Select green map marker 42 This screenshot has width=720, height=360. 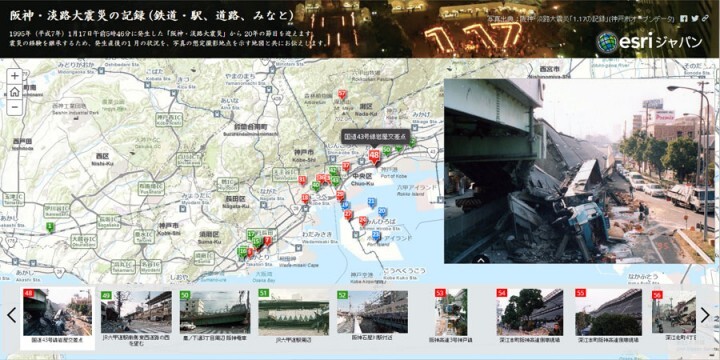(x=332, y=170)
